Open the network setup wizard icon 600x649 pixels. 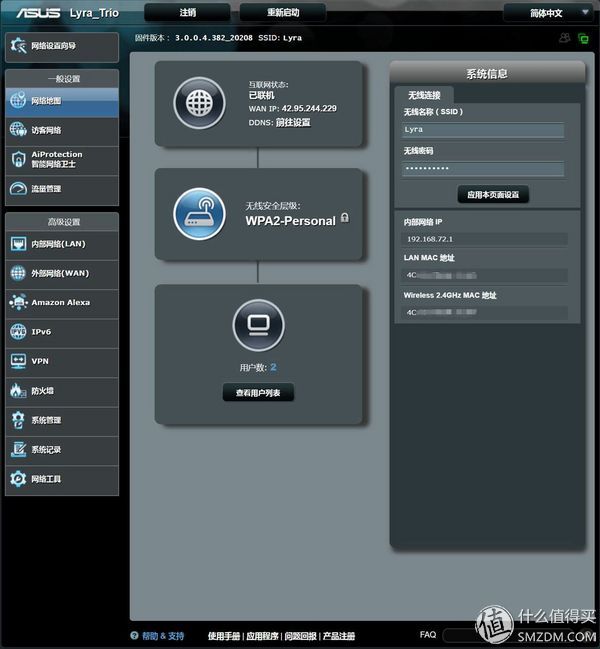tap(18, 46)
